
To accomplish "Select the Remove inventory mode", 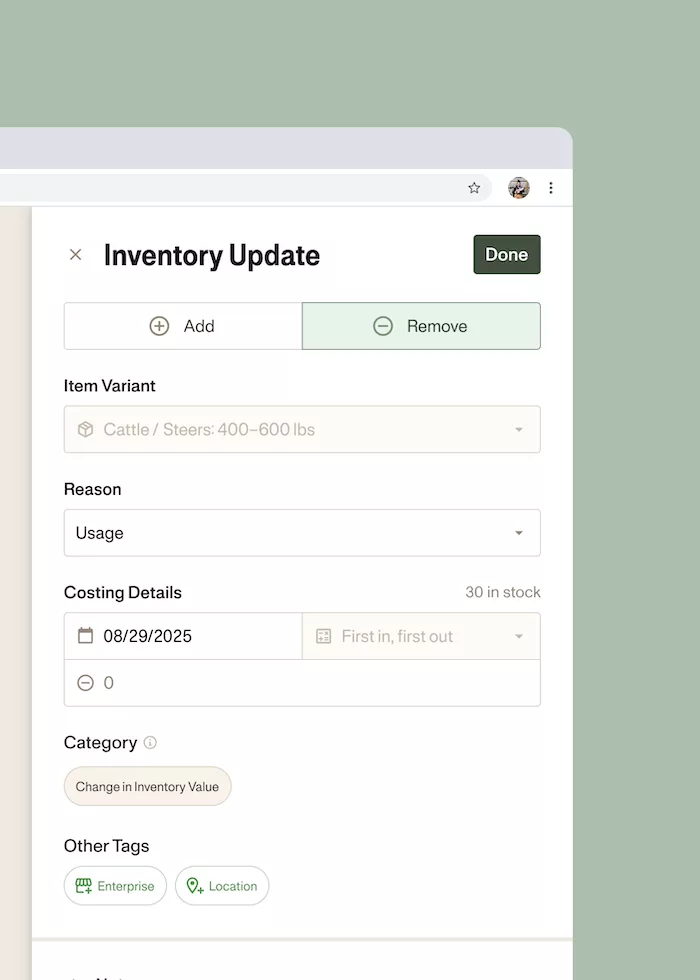I will click(421, 326).
